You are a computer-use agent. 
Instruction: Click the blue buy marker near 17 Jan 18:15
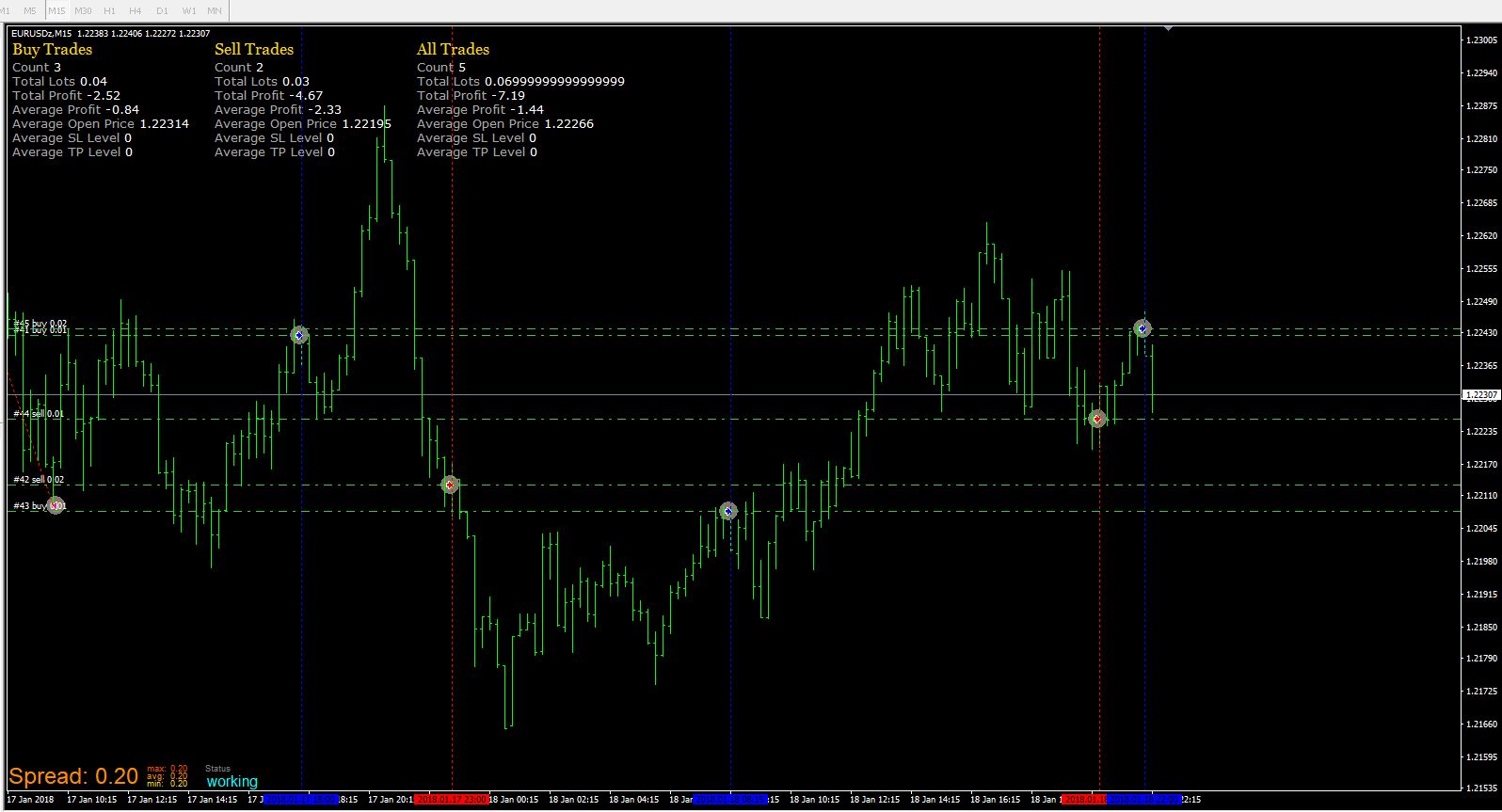[x=299, y=335]
